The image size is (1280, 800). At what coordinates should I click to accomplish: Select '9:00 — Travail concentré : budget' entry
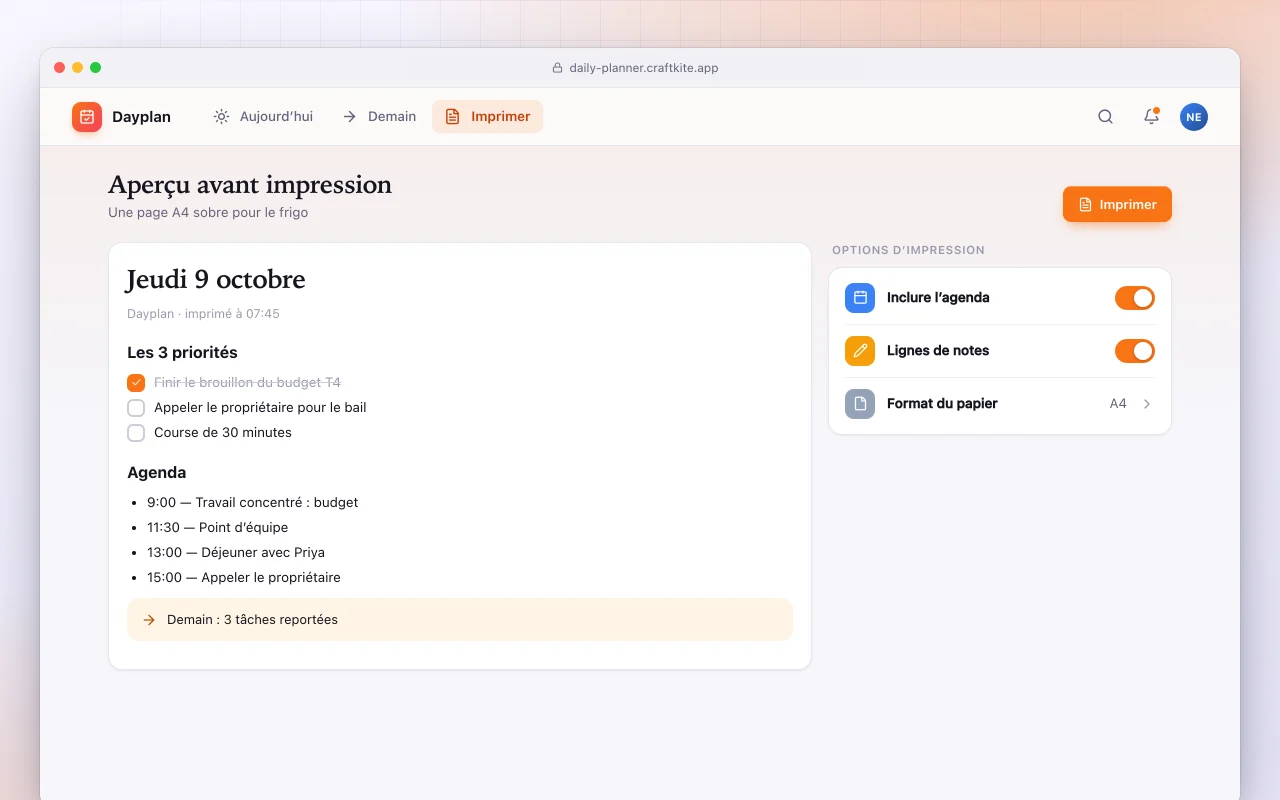click(x=252, y=503)
